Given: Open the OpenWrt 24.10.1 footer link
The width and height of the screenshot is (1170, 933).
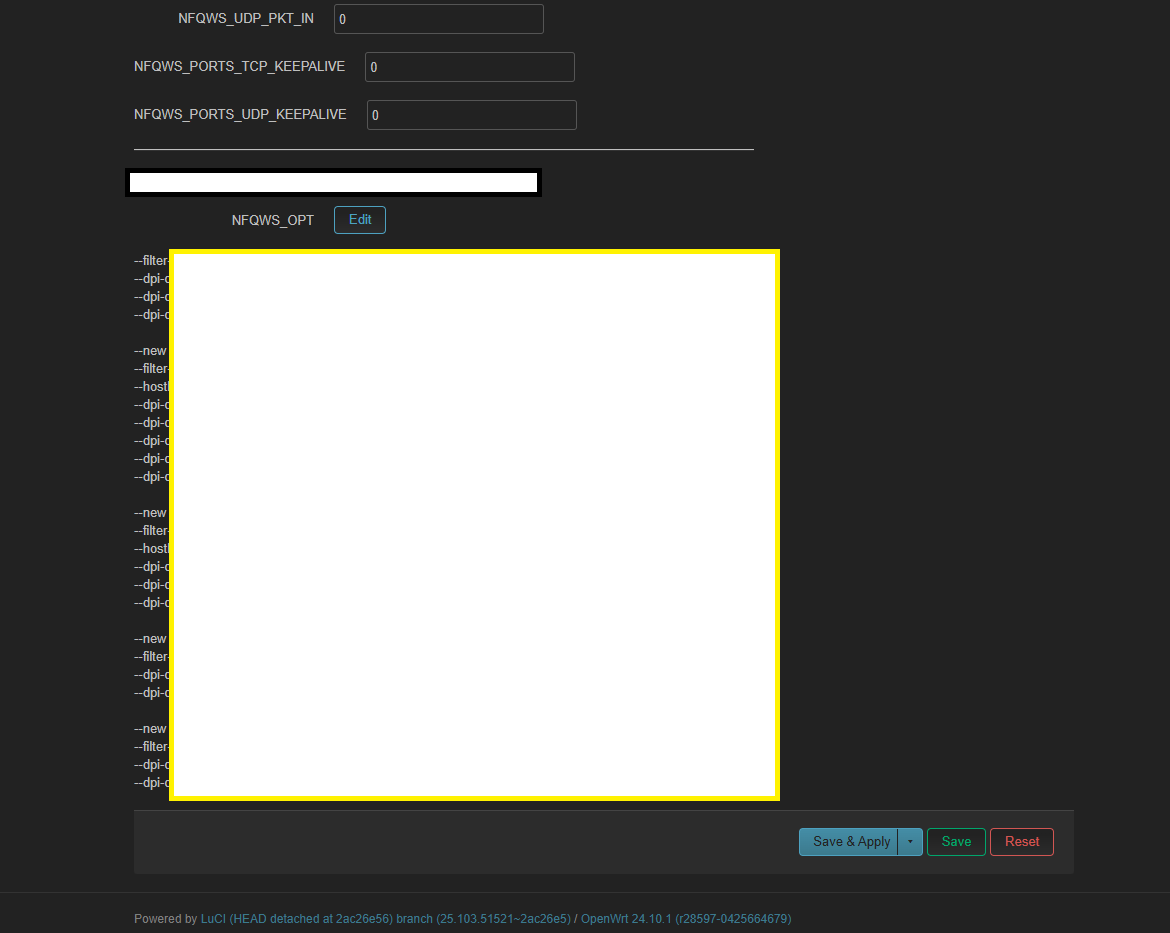Looking at the screenshot, I should pyautogui.click(x=686, y=919).
